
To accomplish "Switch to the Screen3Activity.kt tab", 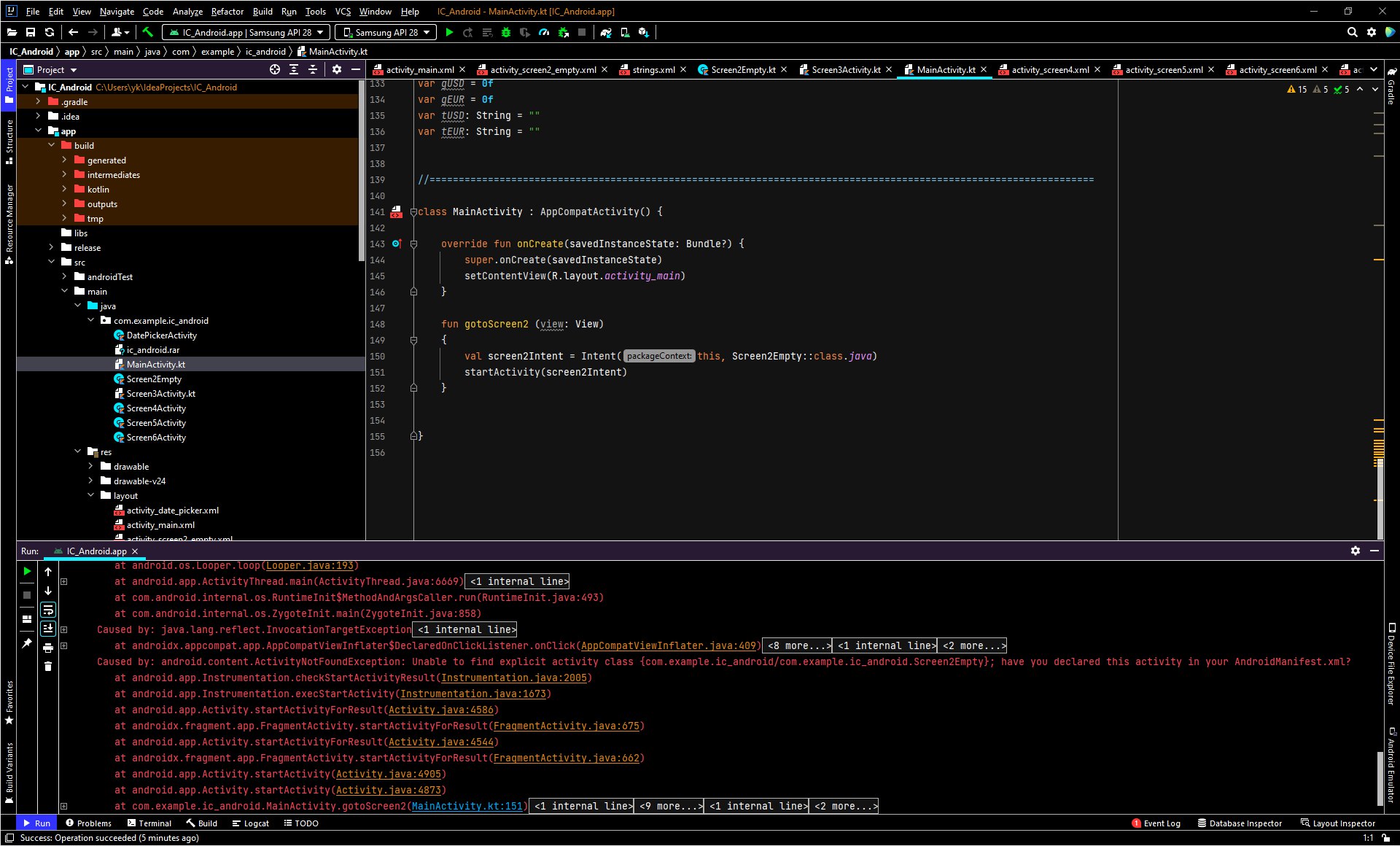I will pos(846,69).
